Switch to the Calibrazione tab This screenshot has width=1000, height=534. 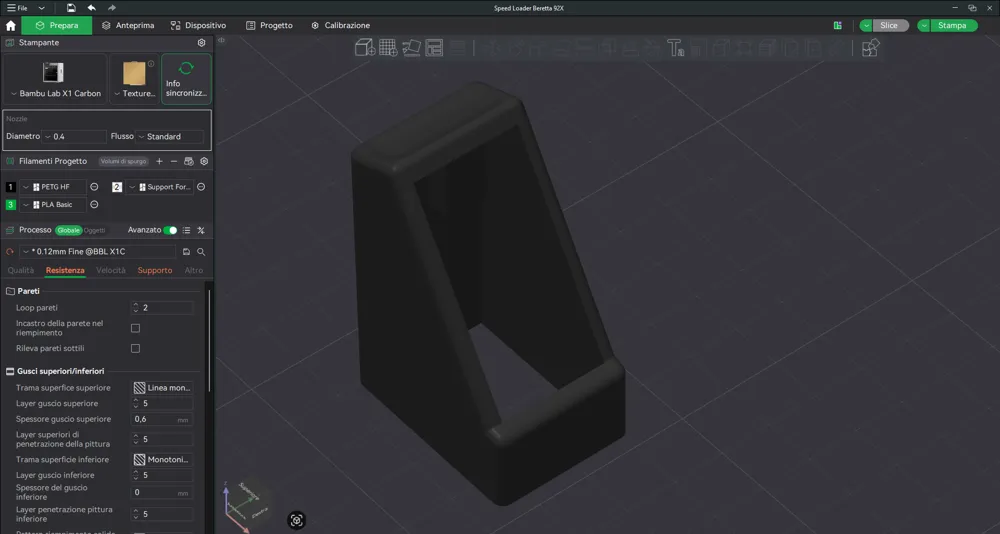pos(341,26)
